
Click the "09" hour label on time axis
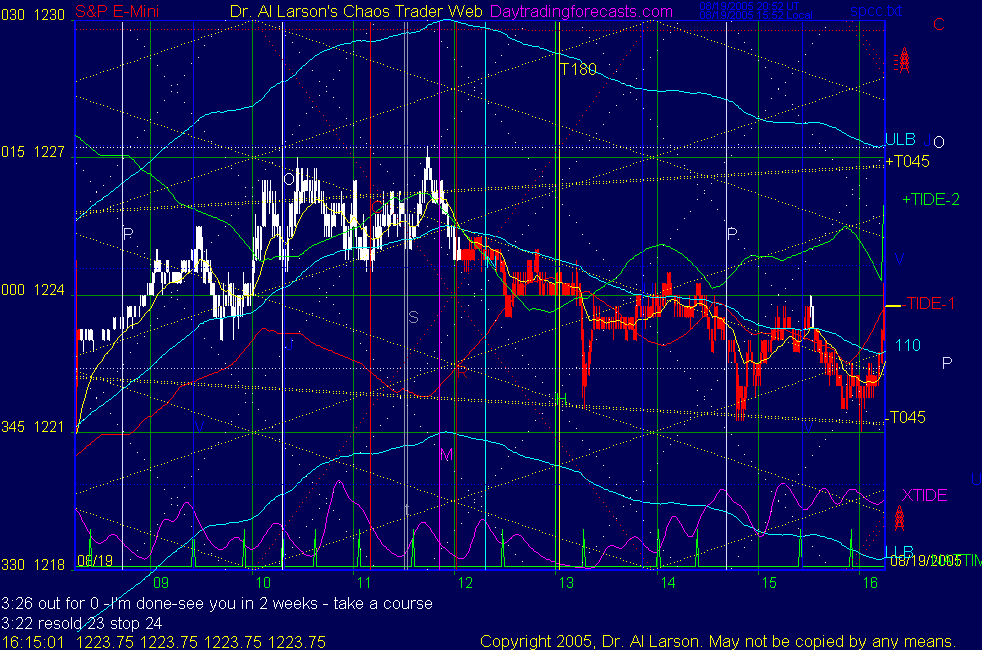click(x=161, y=583)
